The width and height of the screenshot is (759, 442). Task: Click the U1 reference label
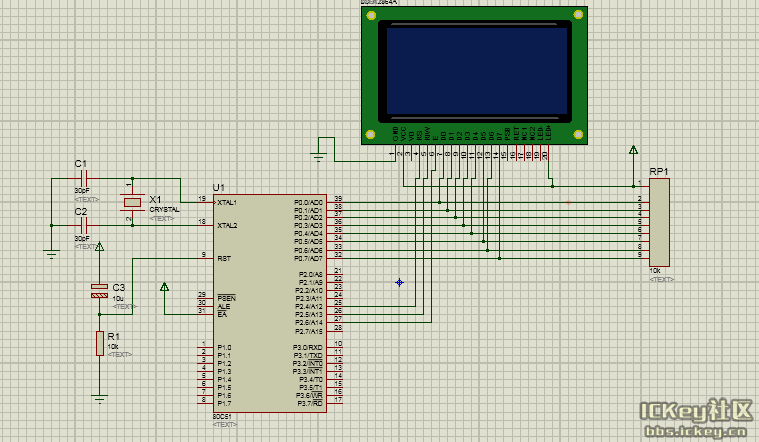(x=219, y=188)
